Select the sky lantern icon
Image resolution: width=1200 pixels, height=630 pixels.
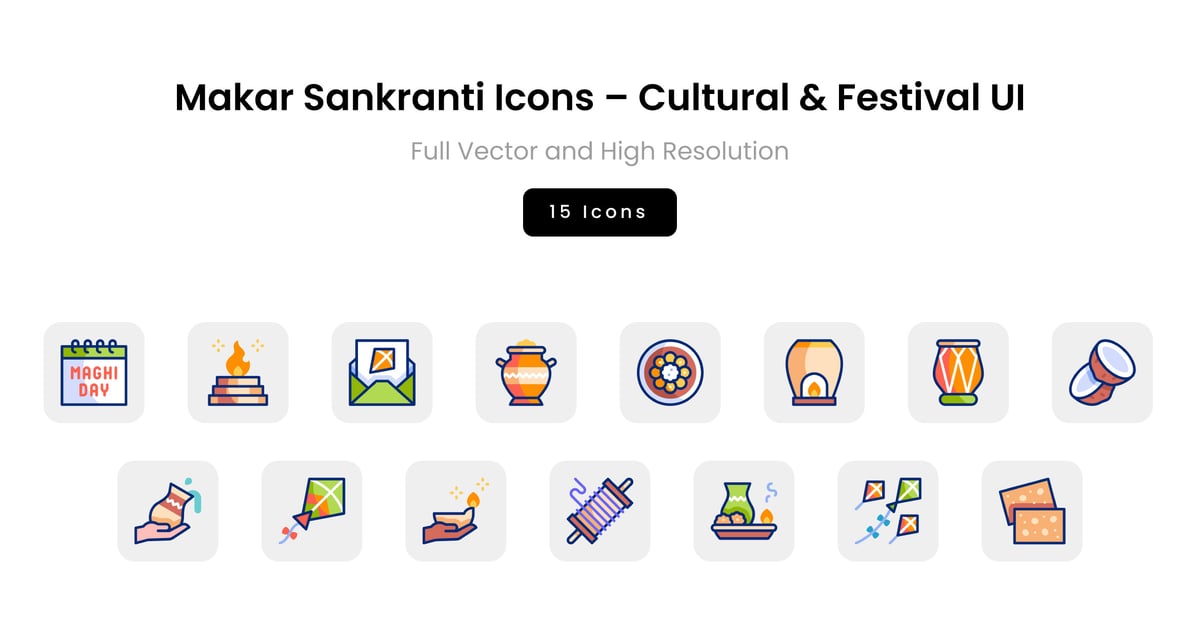pos(814,372)
